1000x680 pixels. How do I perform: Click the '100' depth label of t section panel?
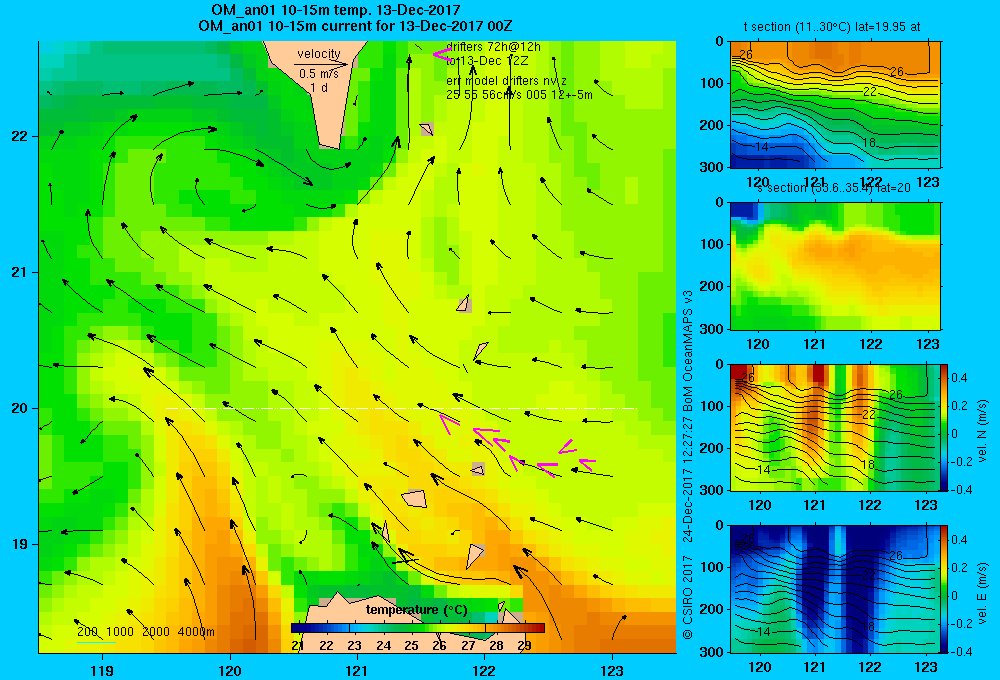pyautogui.click(x=712, y=84)
